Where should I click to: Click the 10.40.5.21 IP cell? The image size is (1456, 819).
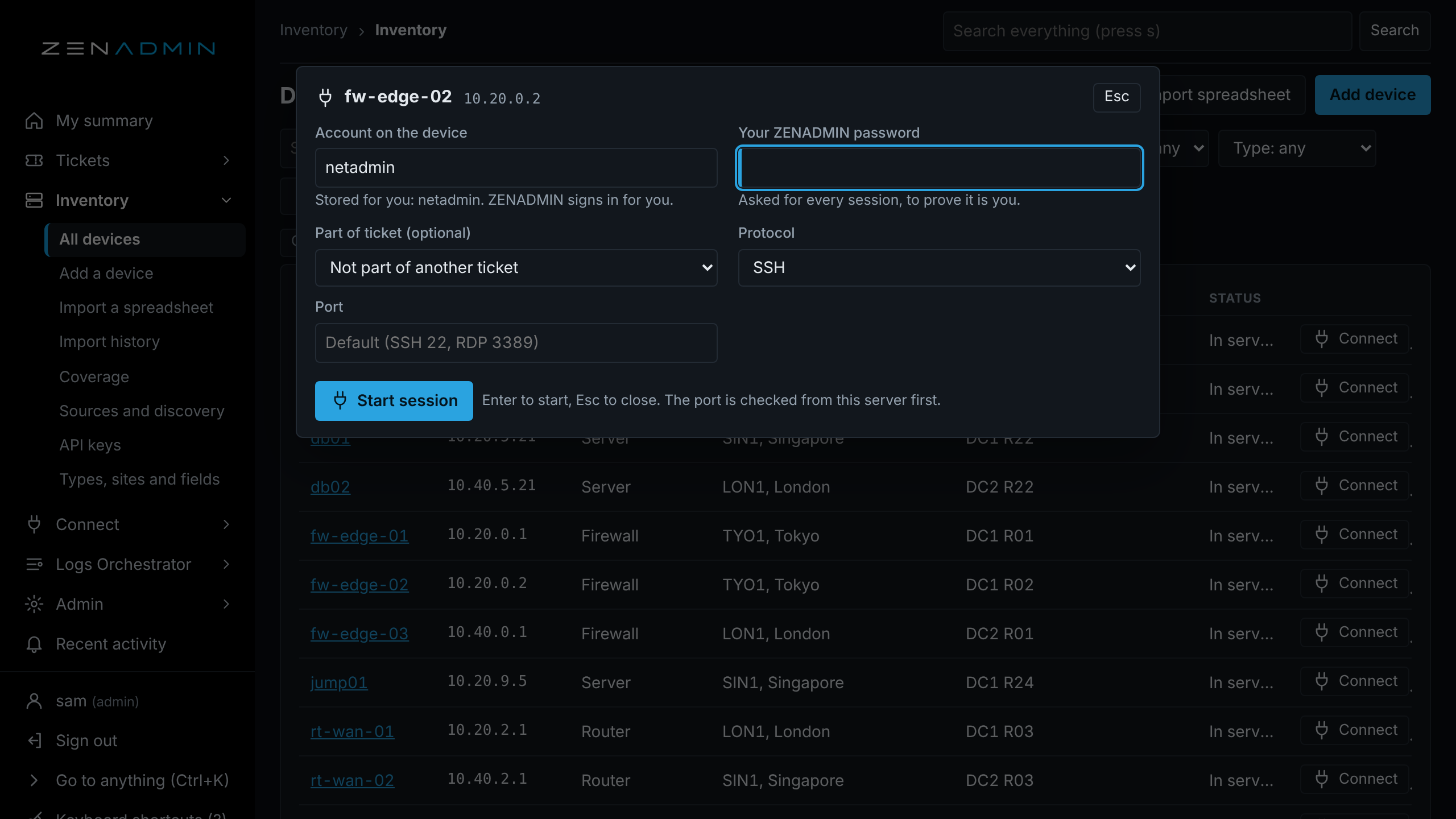(x=491, y=486)
